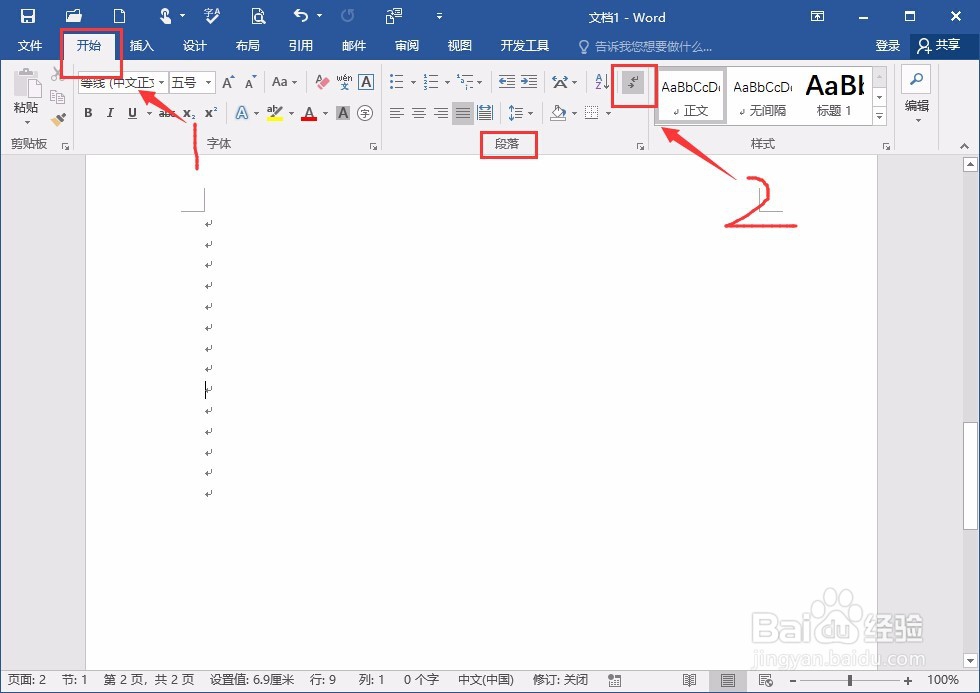This screenshot has width=980, height=693.
Task: Create a new blank document icon
Action: (x=119, y=16)
